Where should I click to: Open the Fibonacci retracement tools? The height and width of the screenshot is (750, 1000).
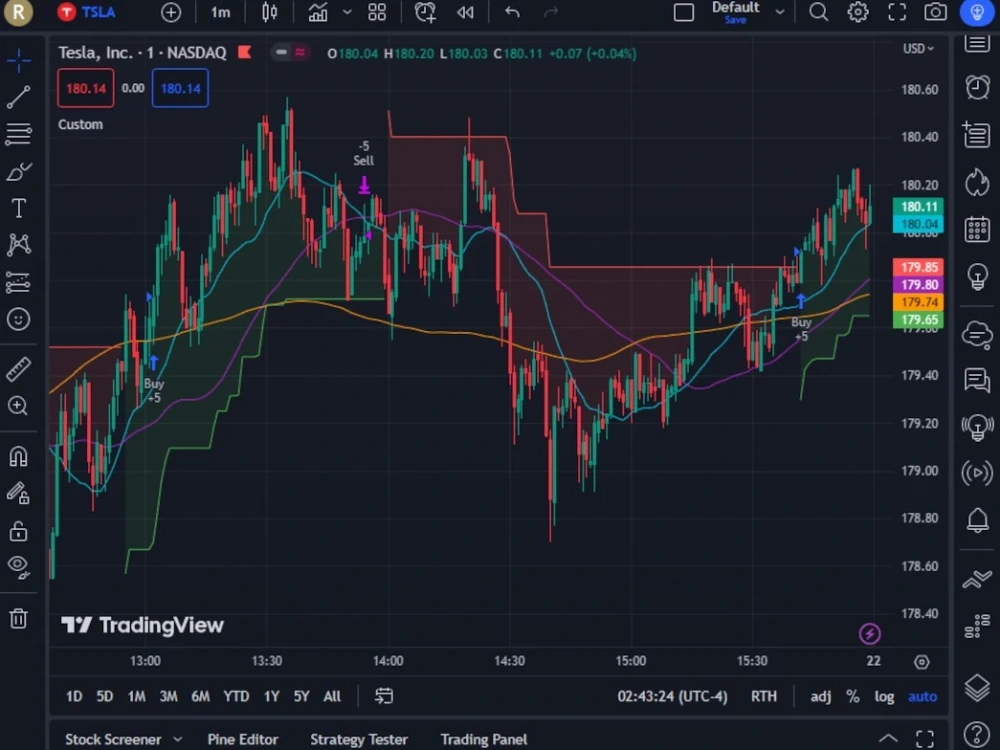[x=18, y=134]
